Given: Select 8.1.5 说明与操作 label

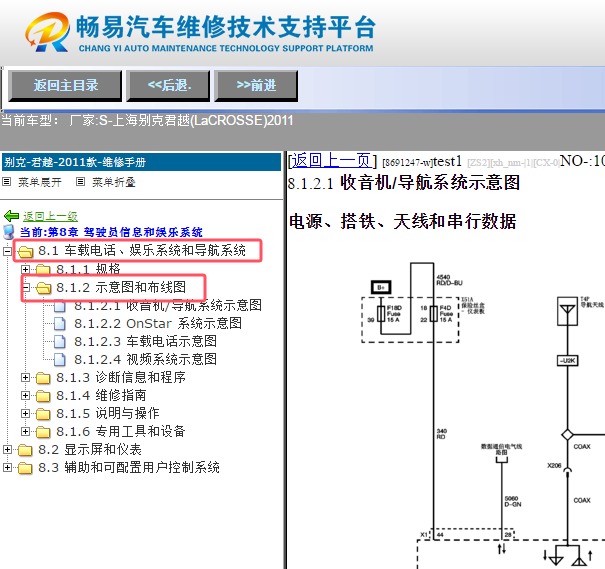Looking at the screenshot, I should click(x=108, y=414).
